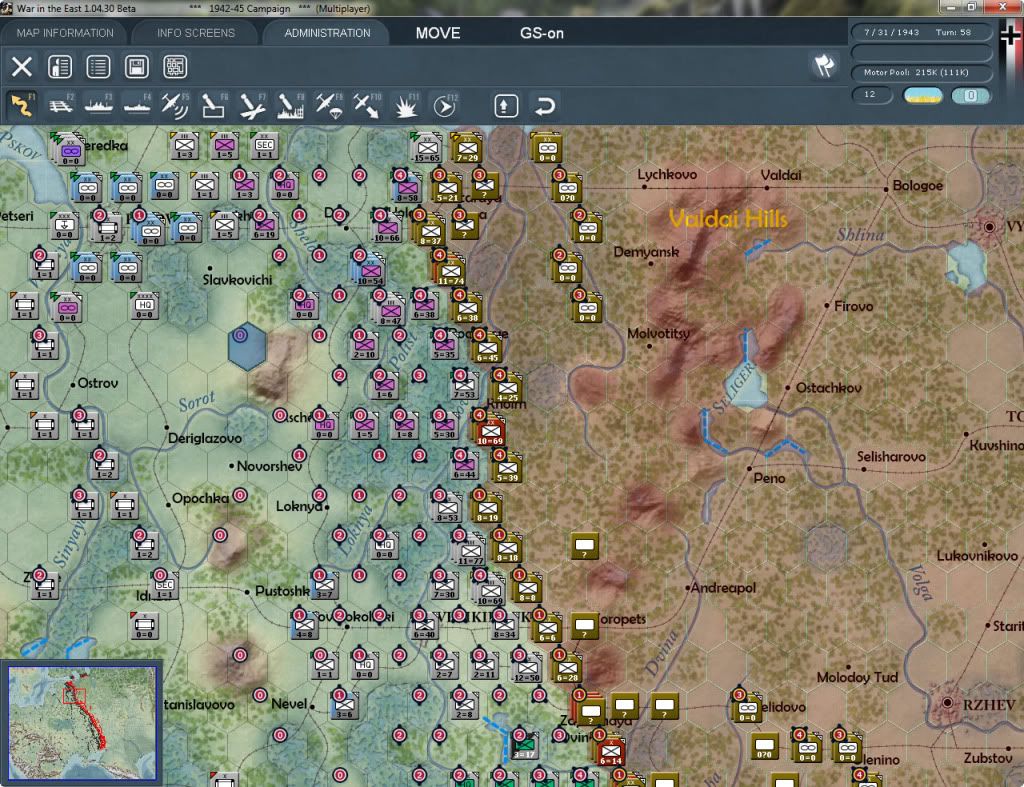The width and height of the screenshot is (1024, 787).
Task: Open the INFO SCREENS tab
Action: pos(195,33)
